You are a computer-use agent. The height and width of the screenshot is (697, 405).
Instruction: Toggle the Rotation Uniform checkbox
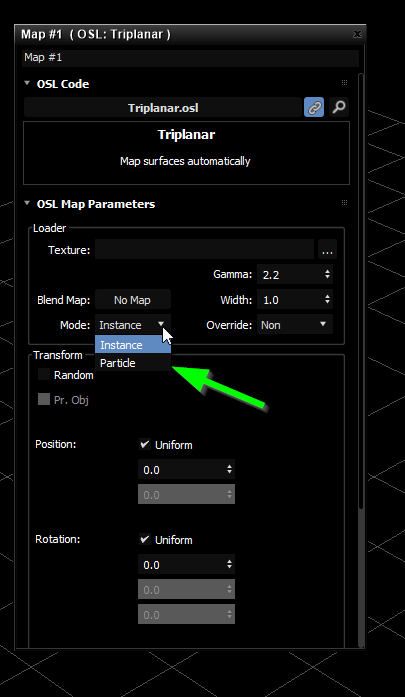pyautogui.click(x=144, y=539)
